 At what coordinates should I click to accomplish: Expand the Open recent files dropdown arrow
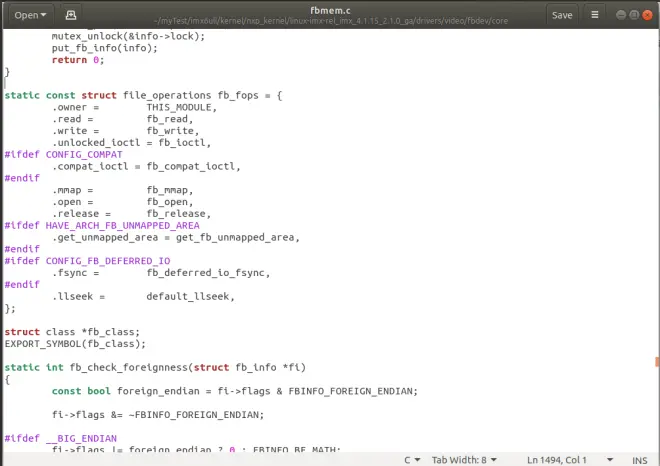coord(43,15)
